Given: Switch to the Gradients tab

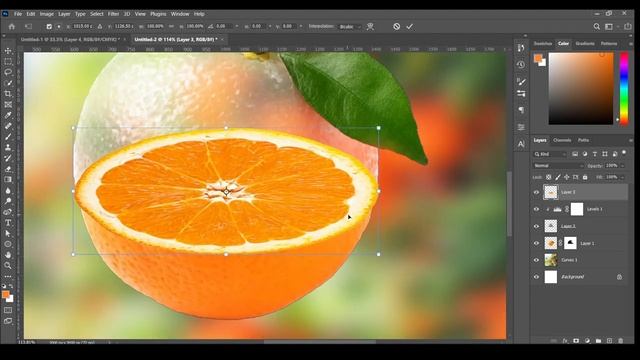Looking at the screenshot, I should [585, 44].
